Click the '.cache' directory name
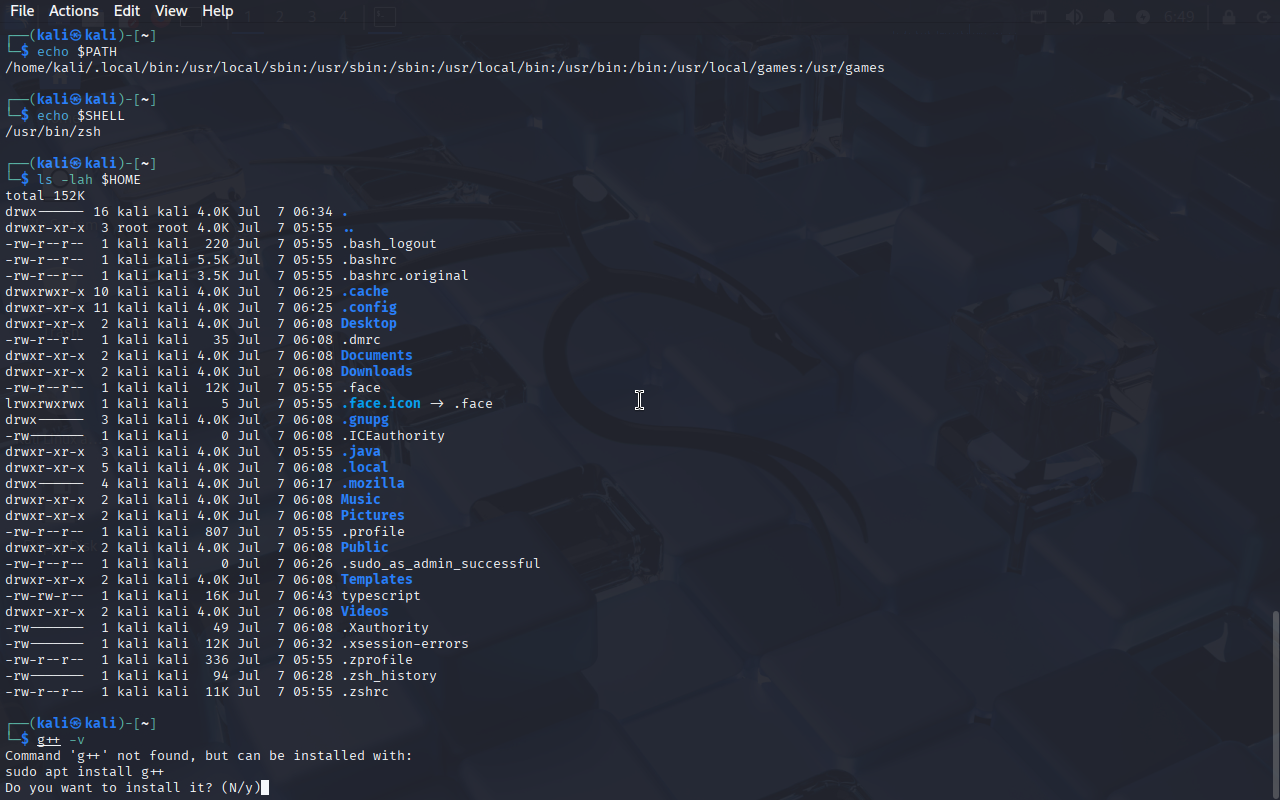Viewport: 1280px width, 800px height. [365, 292]
